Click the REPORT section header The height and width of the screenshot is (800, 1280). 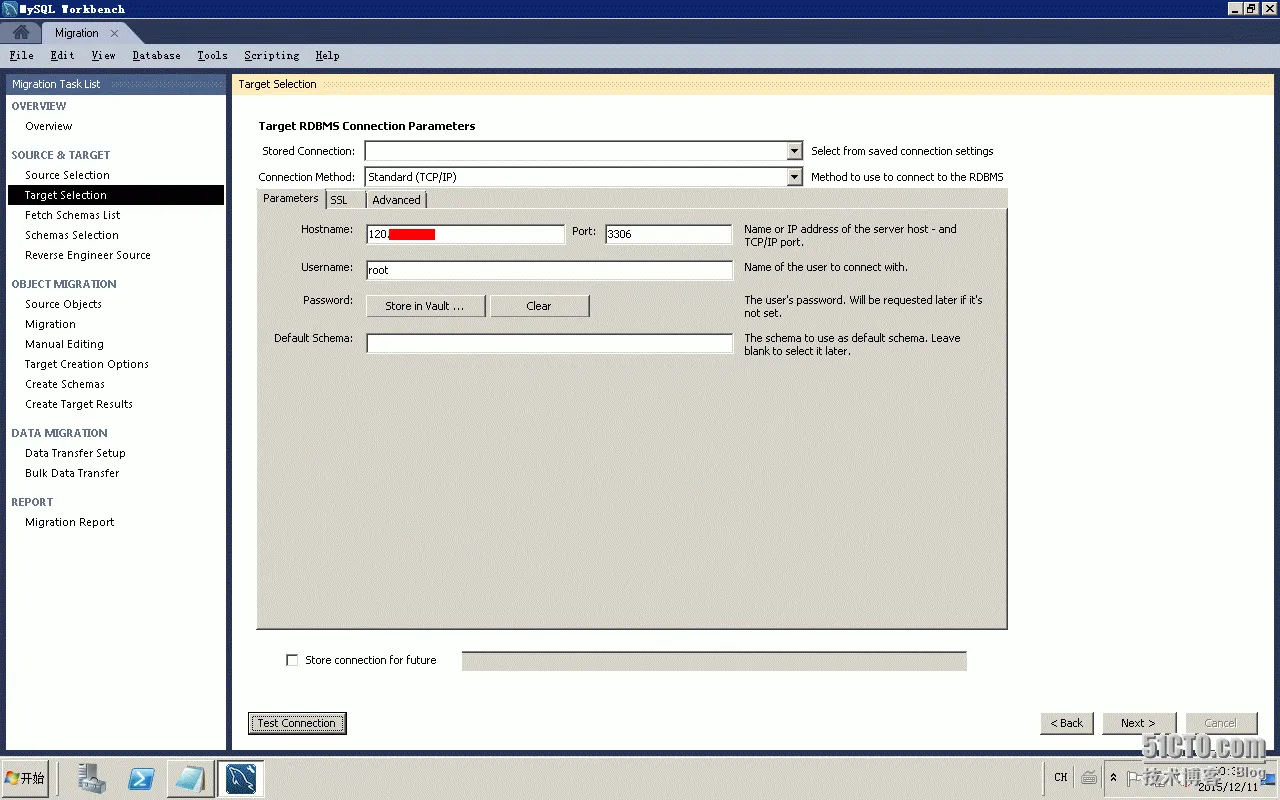(32, 502)
